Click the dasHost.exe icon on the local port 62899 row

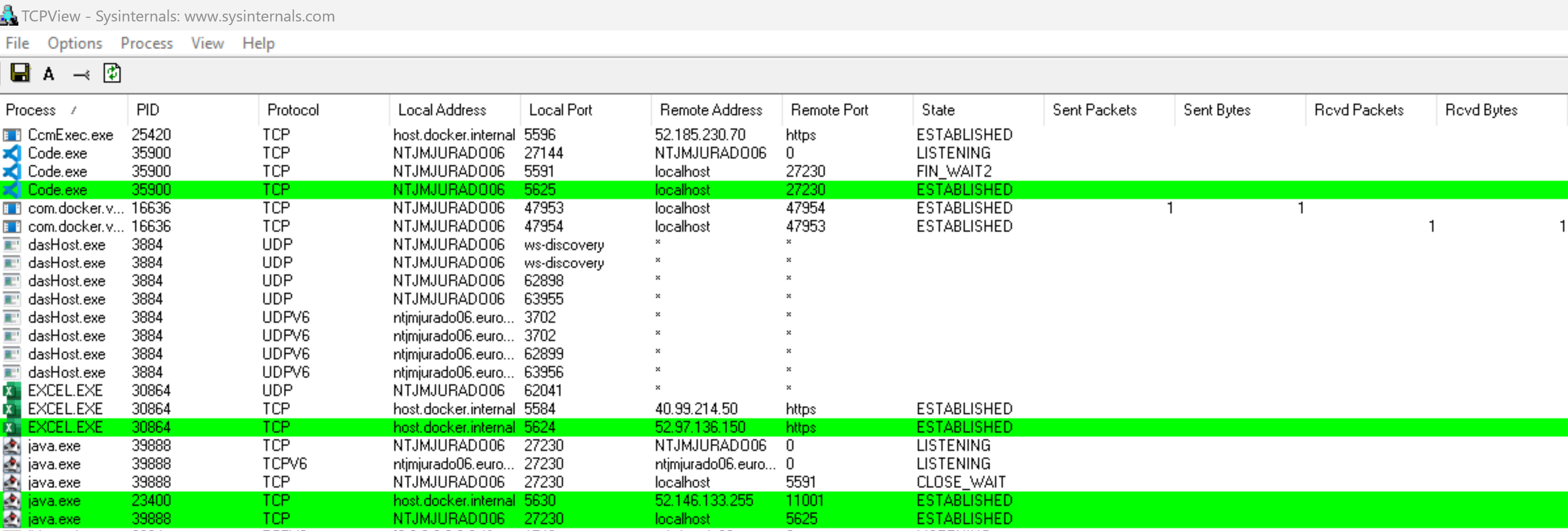pyautogui.click(x=12, y=354)
